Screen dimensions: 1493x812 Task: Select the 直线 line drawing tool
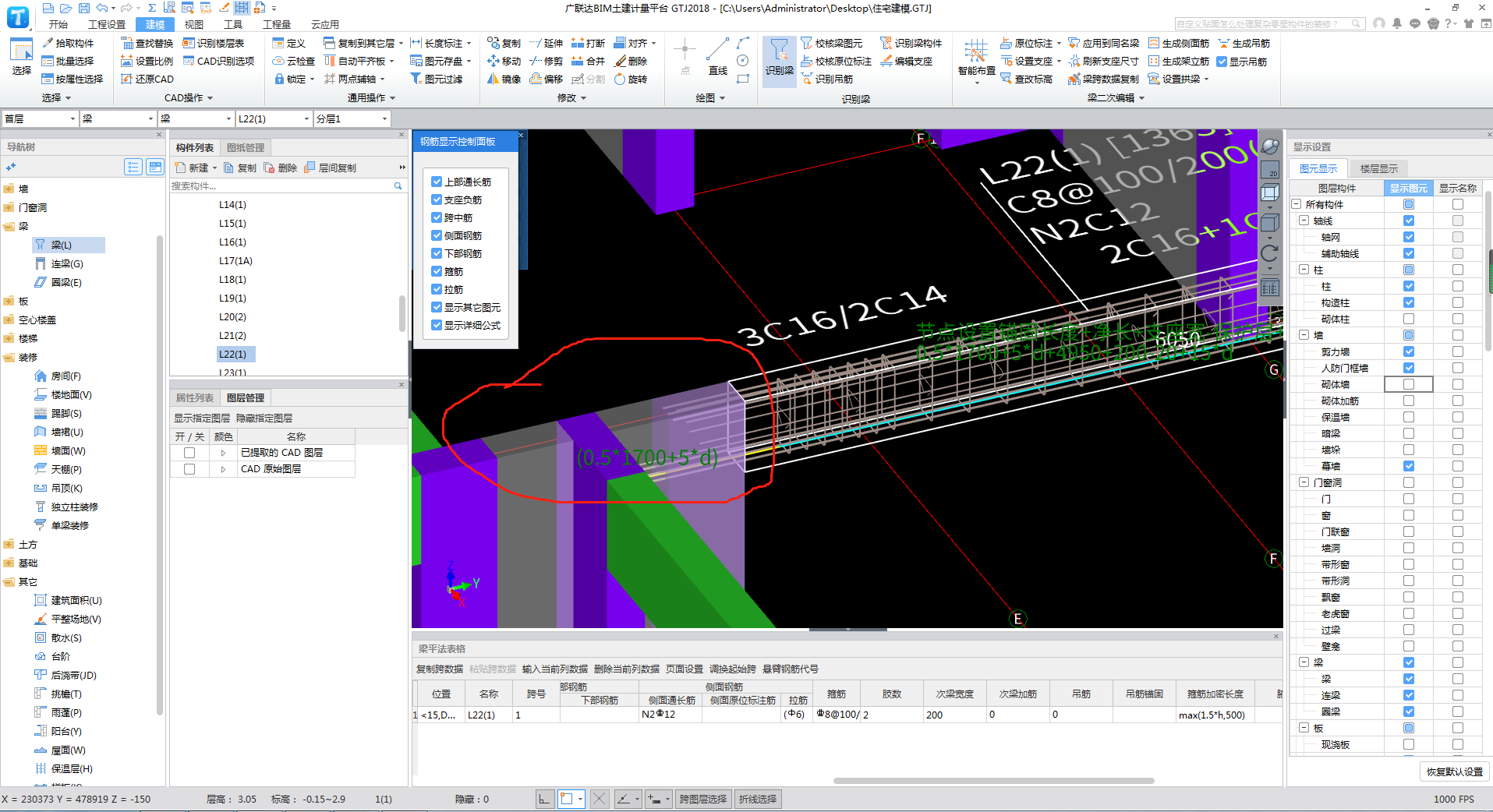click(717, 58)
